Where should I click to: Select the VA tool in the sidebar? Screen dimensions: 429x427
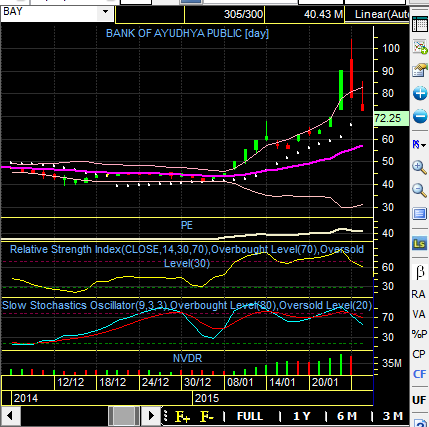point(419,314)
